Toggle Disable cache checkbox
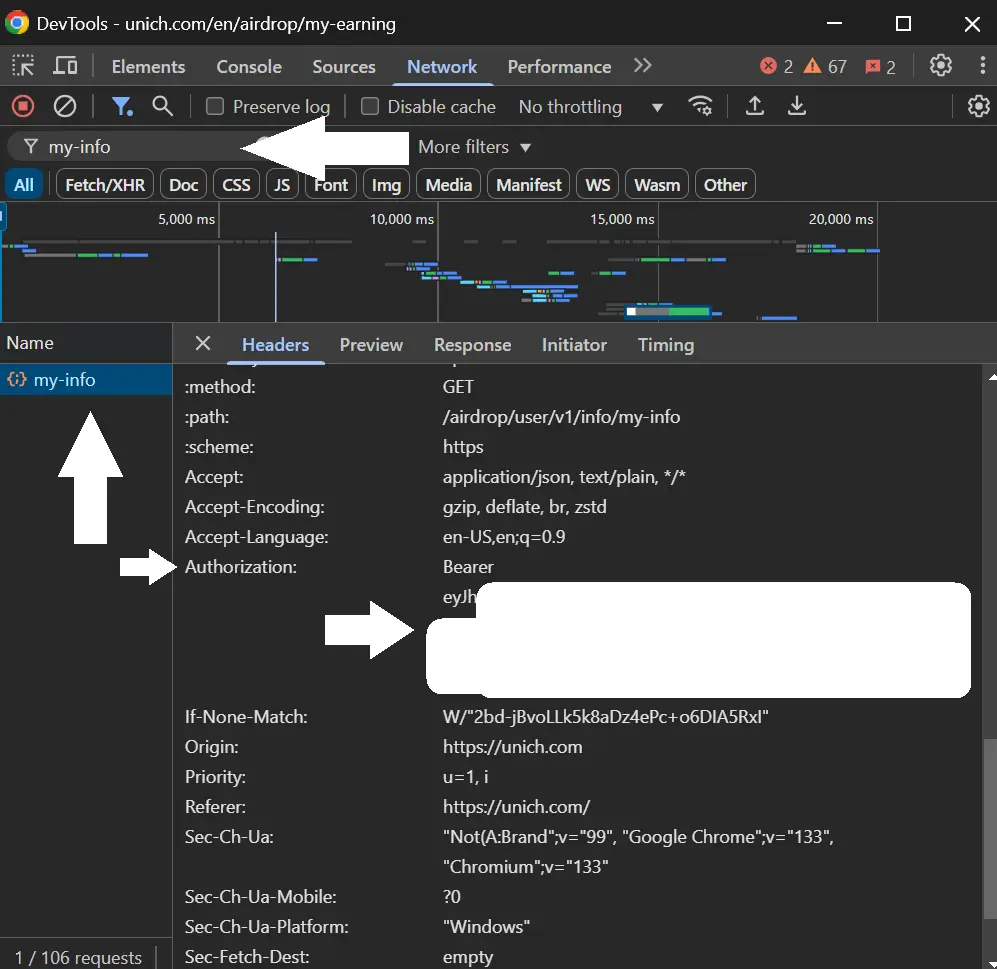 (x=369, y=106)
